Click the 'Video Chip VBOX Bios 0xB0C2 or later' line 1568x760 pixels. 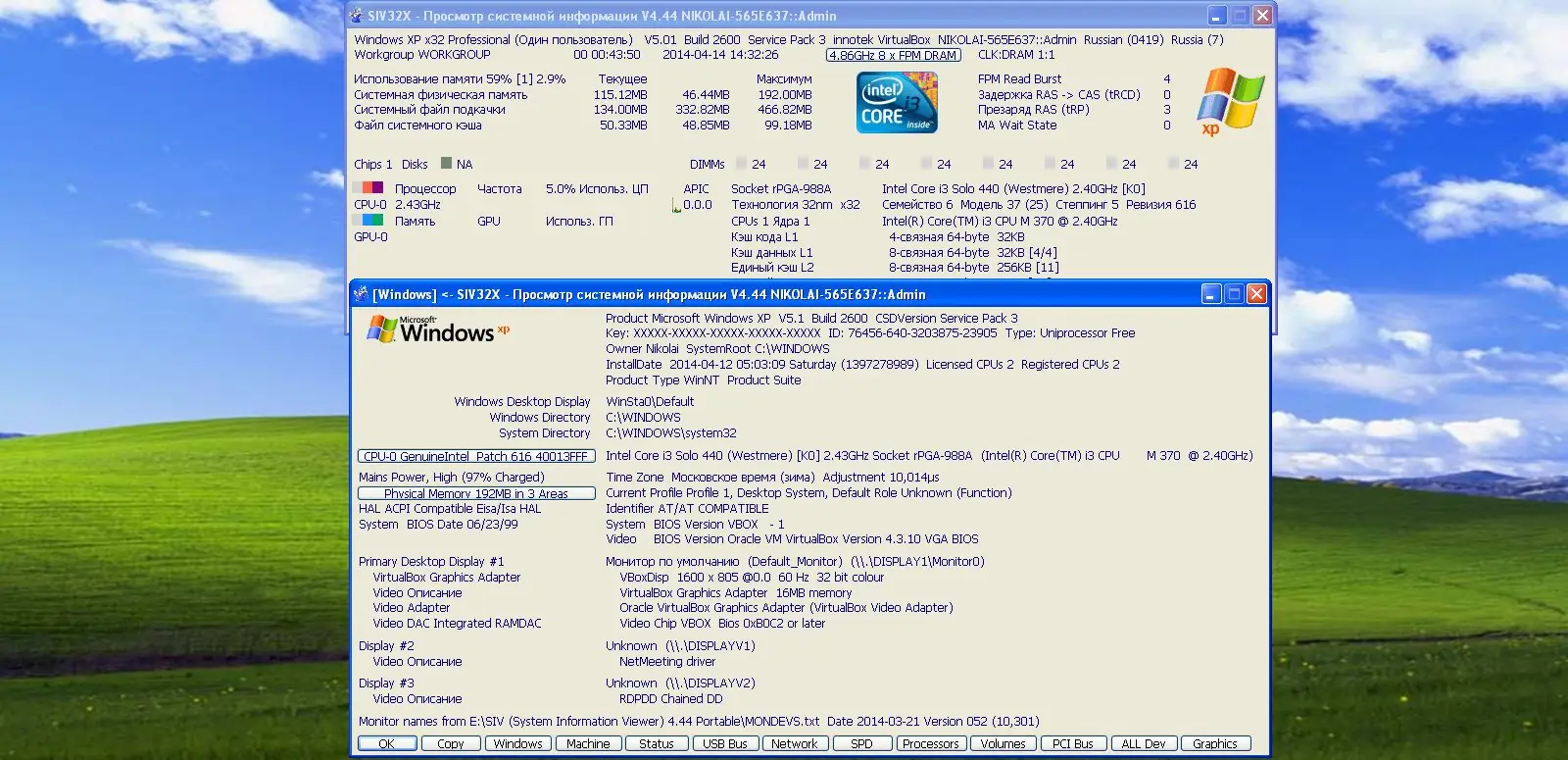pos(722,624)
